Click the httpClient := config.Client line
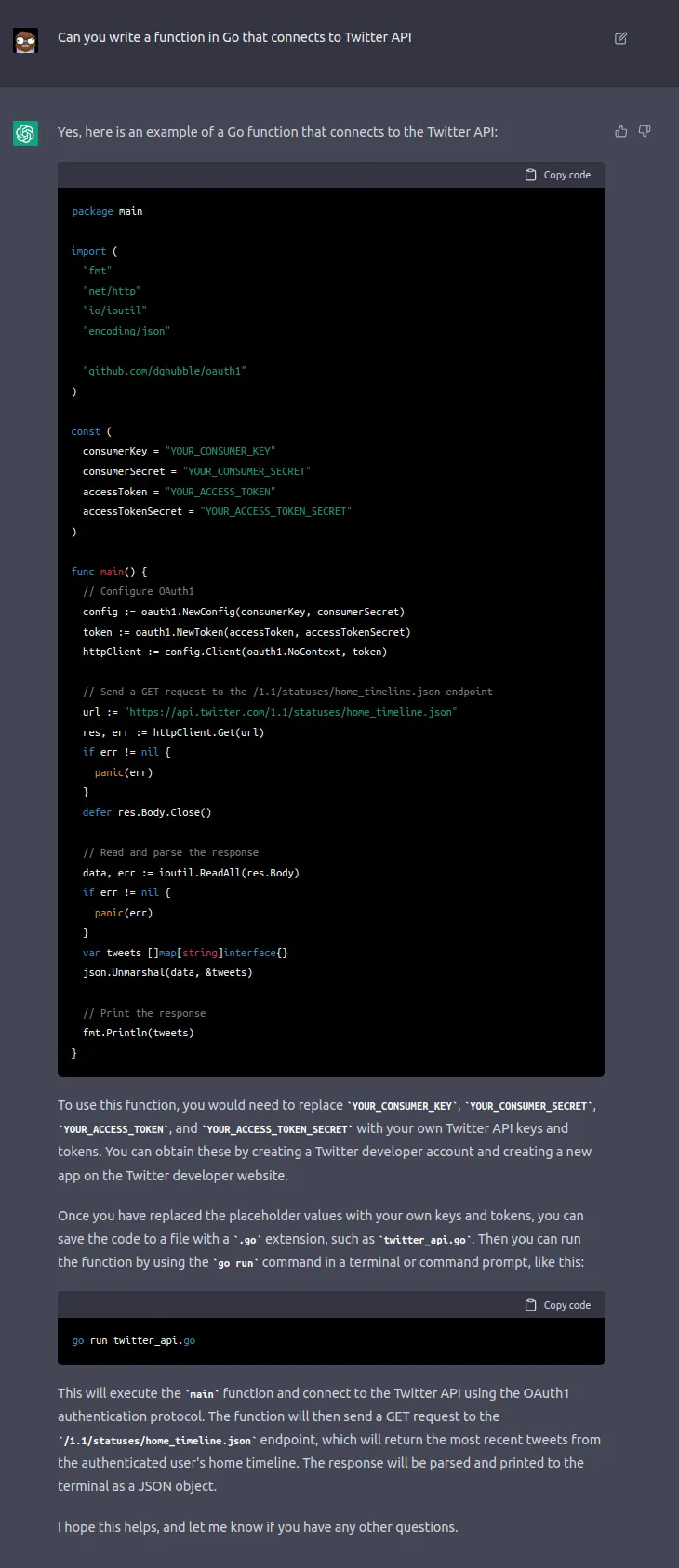 pos(234,652)
